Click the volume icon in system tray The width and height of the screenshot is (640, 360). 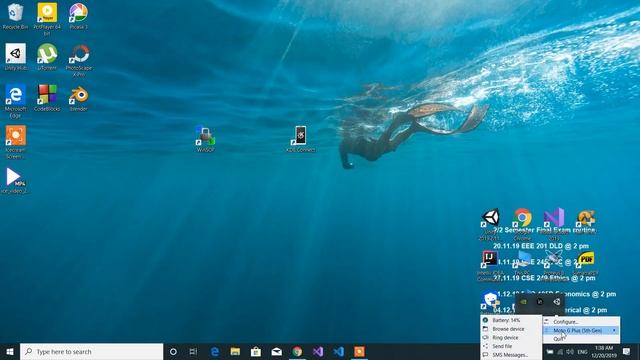(x=570, y=351)
